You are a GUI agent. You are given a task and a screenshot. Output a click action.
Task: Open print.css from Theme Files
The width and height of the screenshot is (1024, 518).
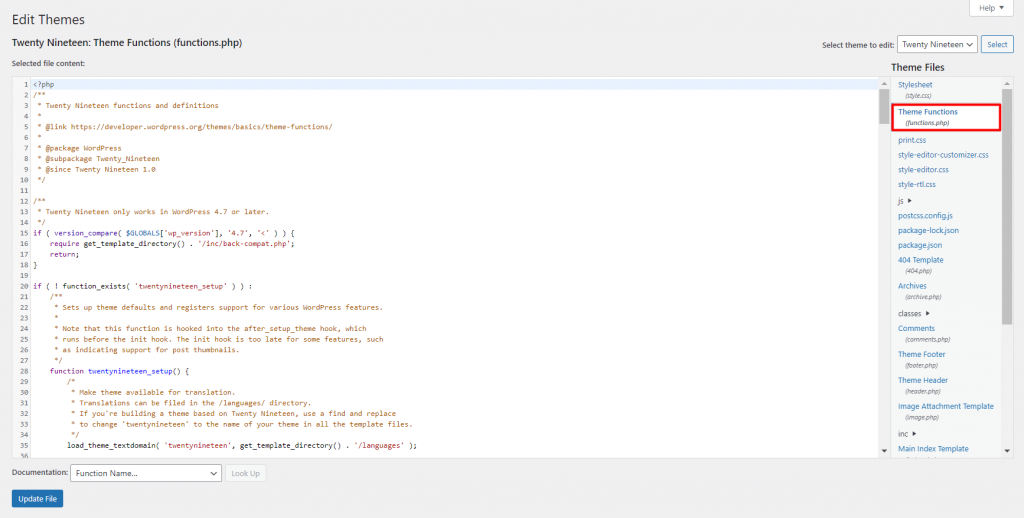pos(912,140)
